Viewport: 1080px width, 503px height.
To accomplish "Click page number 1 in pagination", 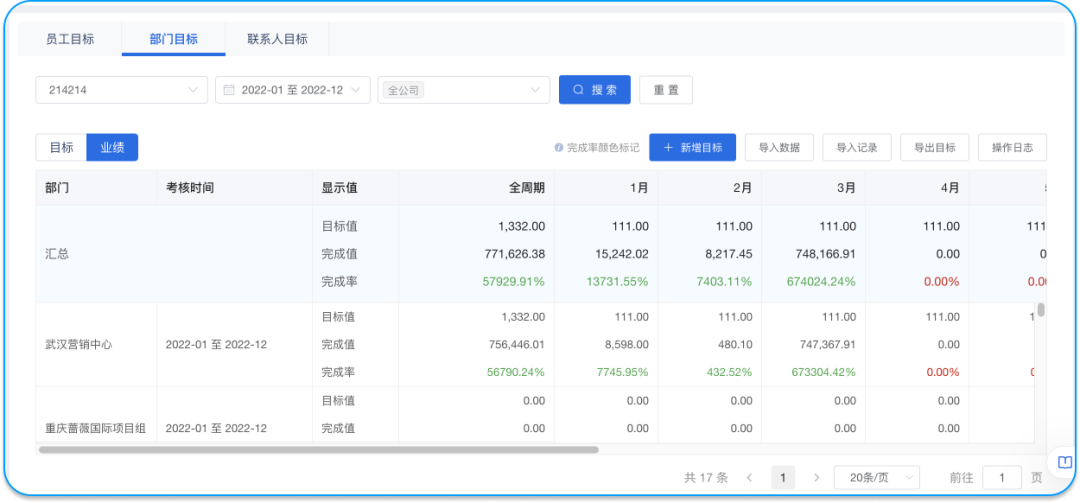I will (x=783, y=478).
